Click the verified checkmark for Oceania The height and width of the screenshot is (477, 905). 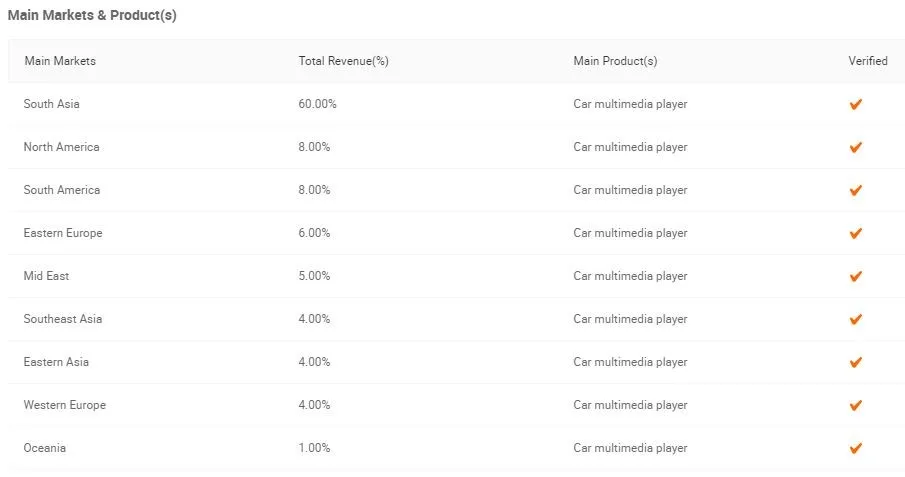pos(855,448)
